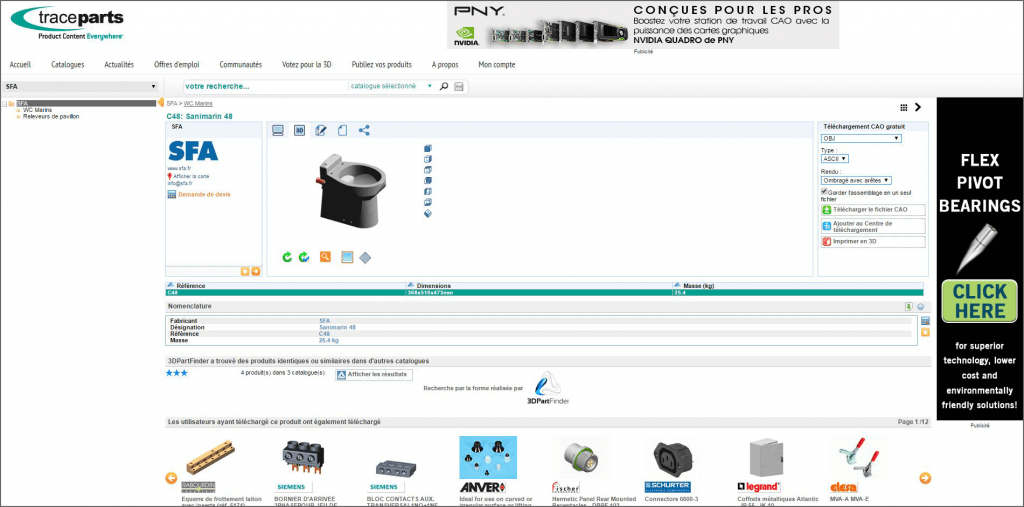Viewport: 1024px width, 507px height.
Task: Click the orange magnifier zoom icon
Action: [x=325, y=257]
